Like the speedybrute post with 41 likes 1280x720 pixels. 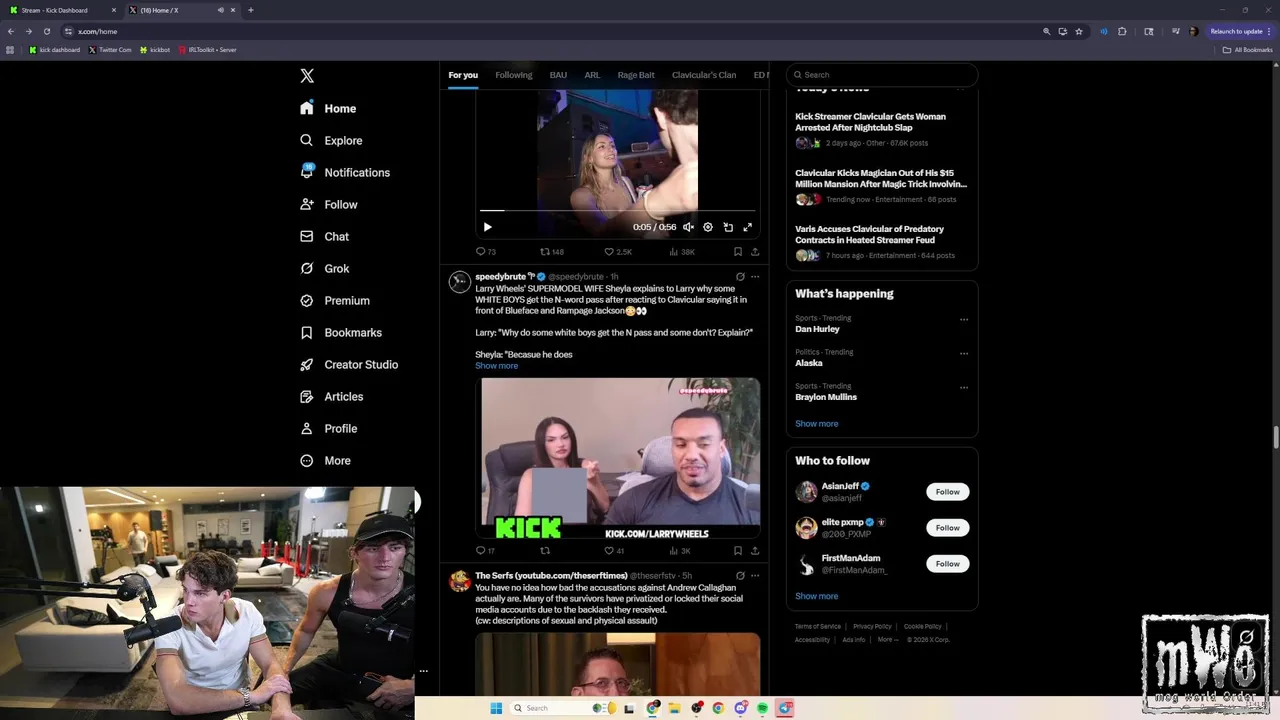[x=614, y=551]
